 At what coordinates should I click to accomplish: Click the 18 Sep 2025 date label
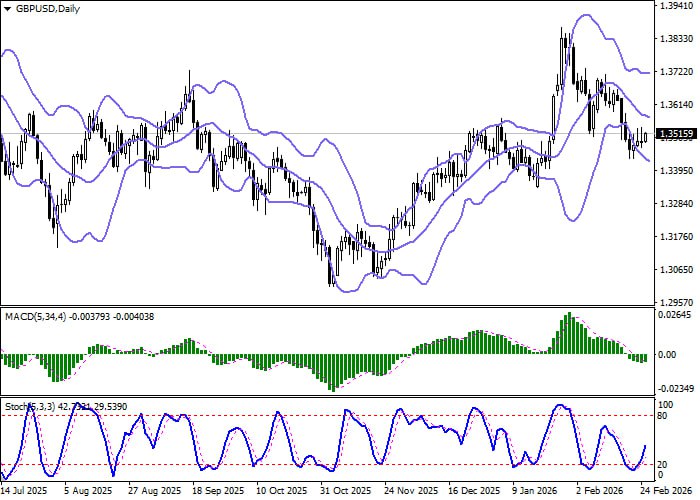[216, 492]
